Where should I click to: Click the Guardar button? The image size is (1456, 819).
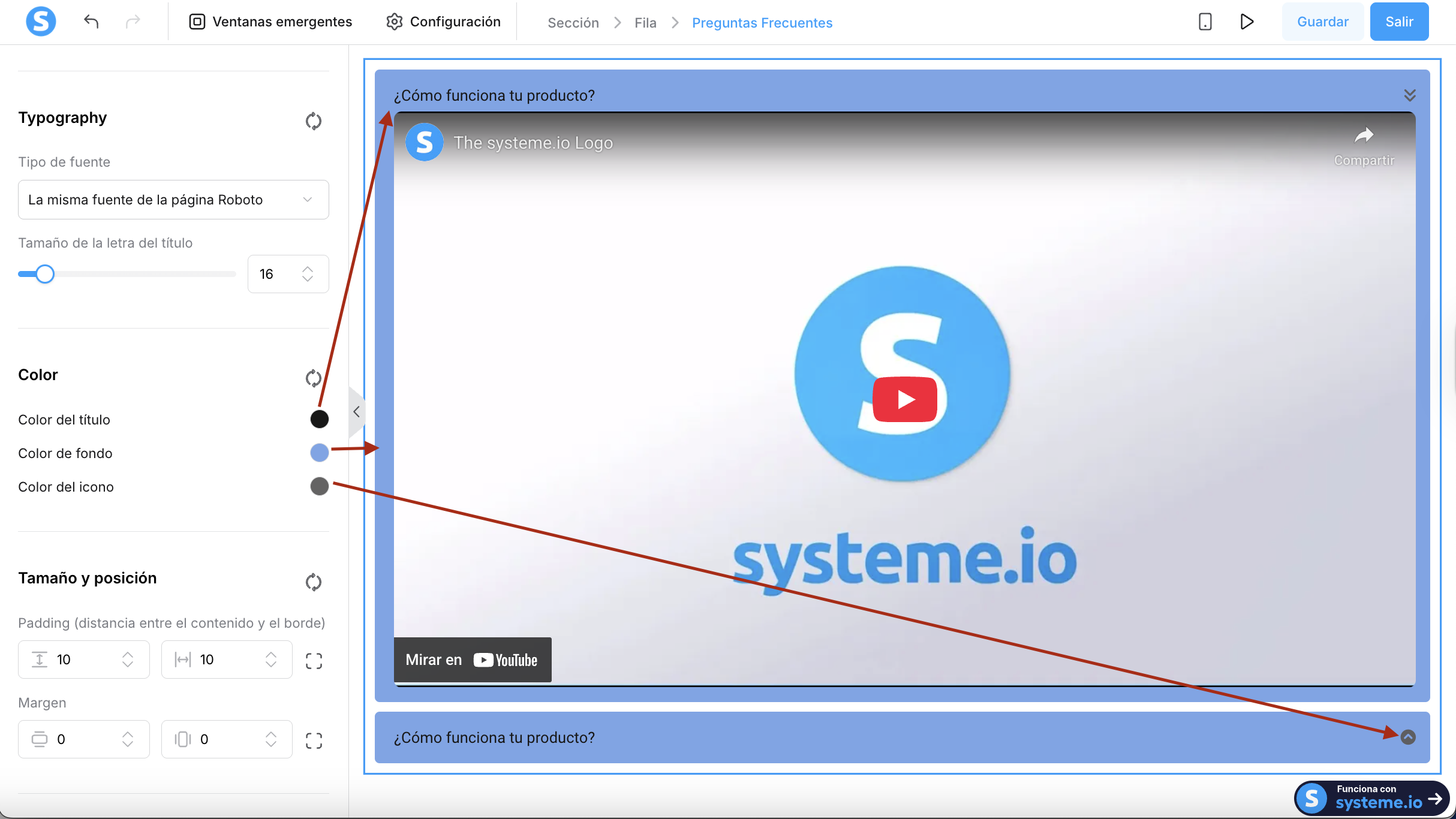coord(1322,22)
